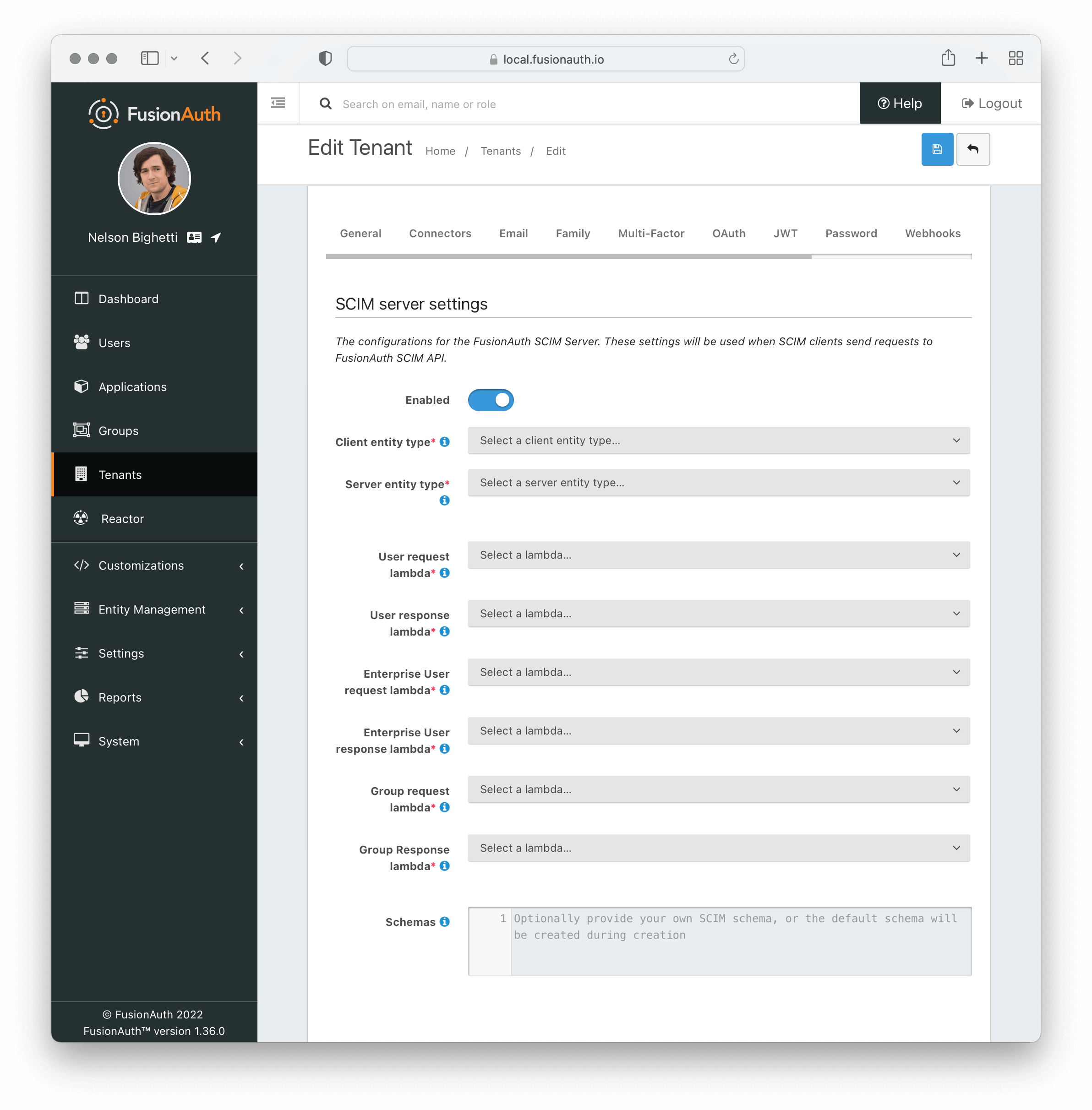Screen dimensions: 1092x1110
Task: Click the Tenants sidebar icon
Action: 82,474
